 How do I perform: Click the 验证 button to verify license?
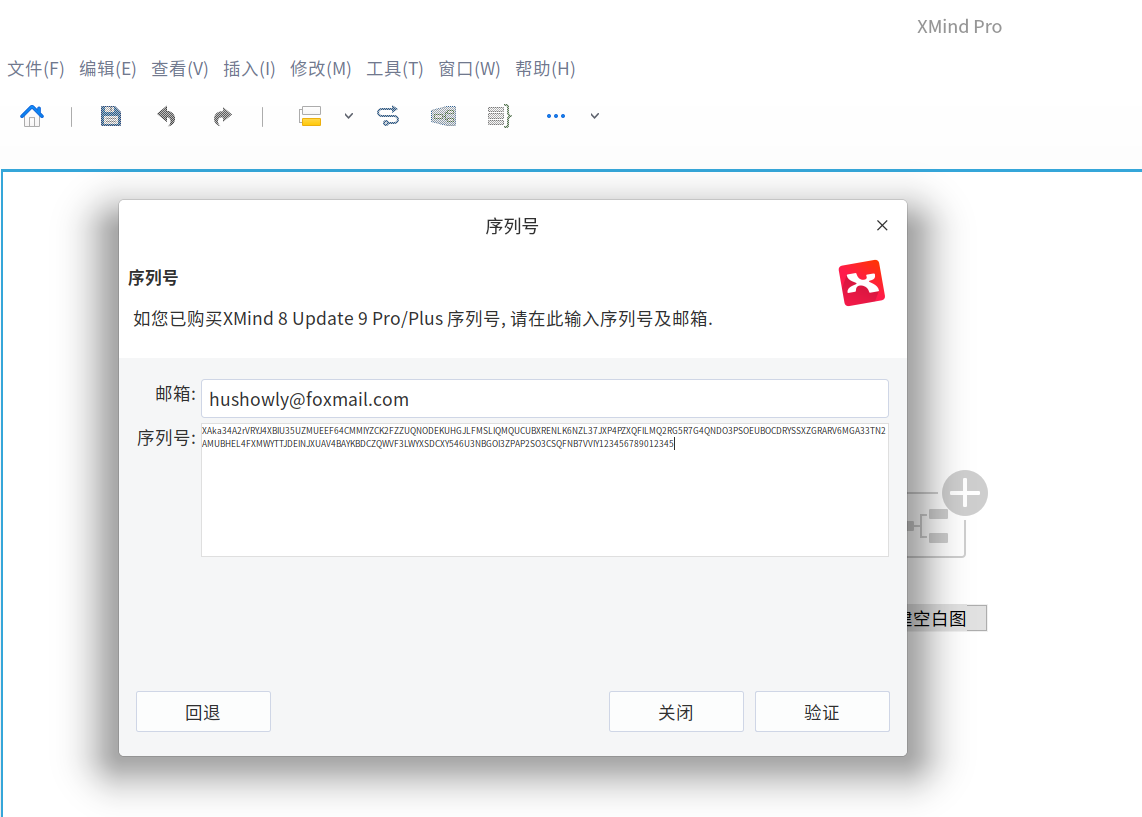point(822,711)
